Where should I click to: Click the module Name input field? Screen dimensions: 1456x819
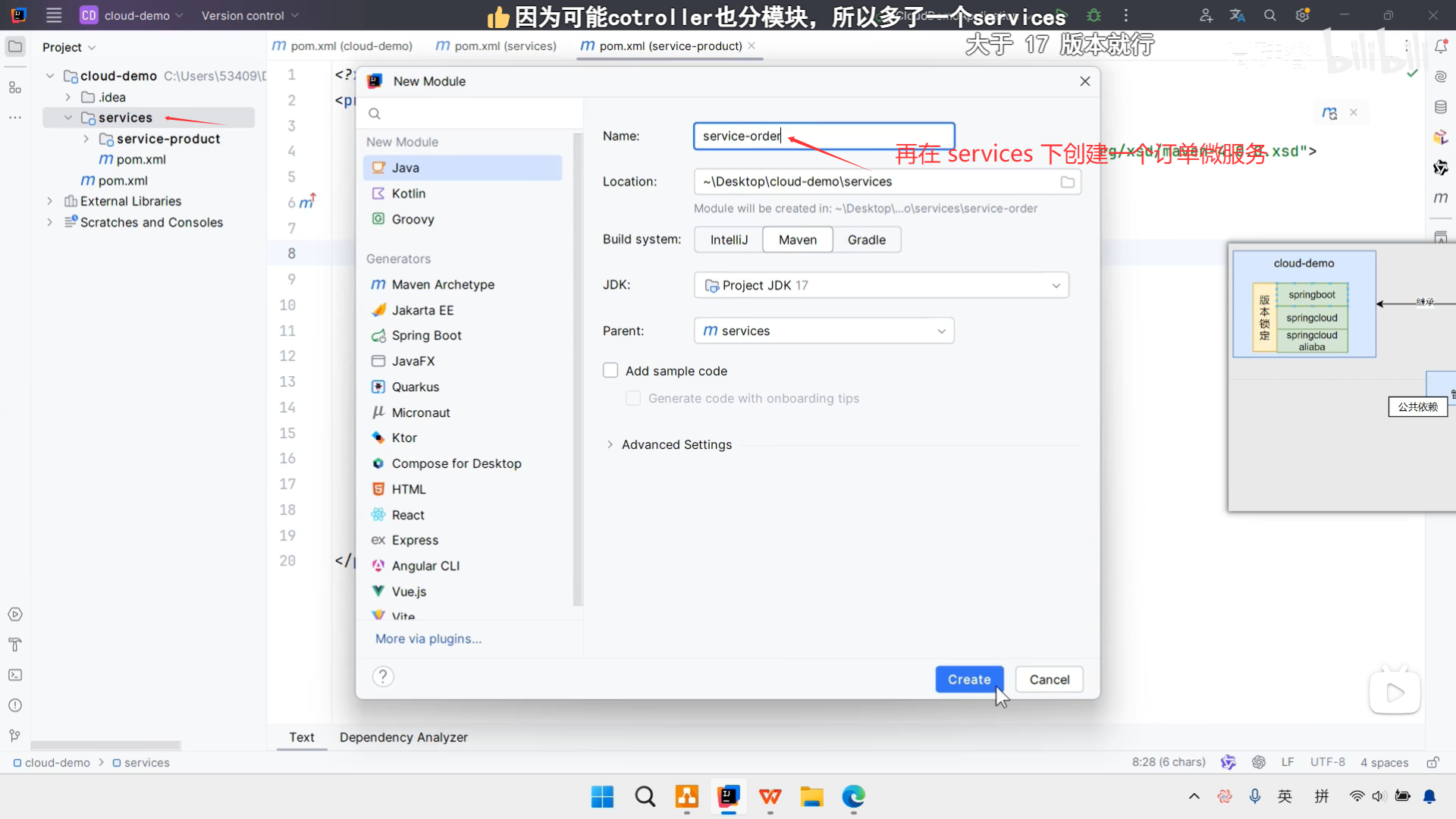[824, 136]
